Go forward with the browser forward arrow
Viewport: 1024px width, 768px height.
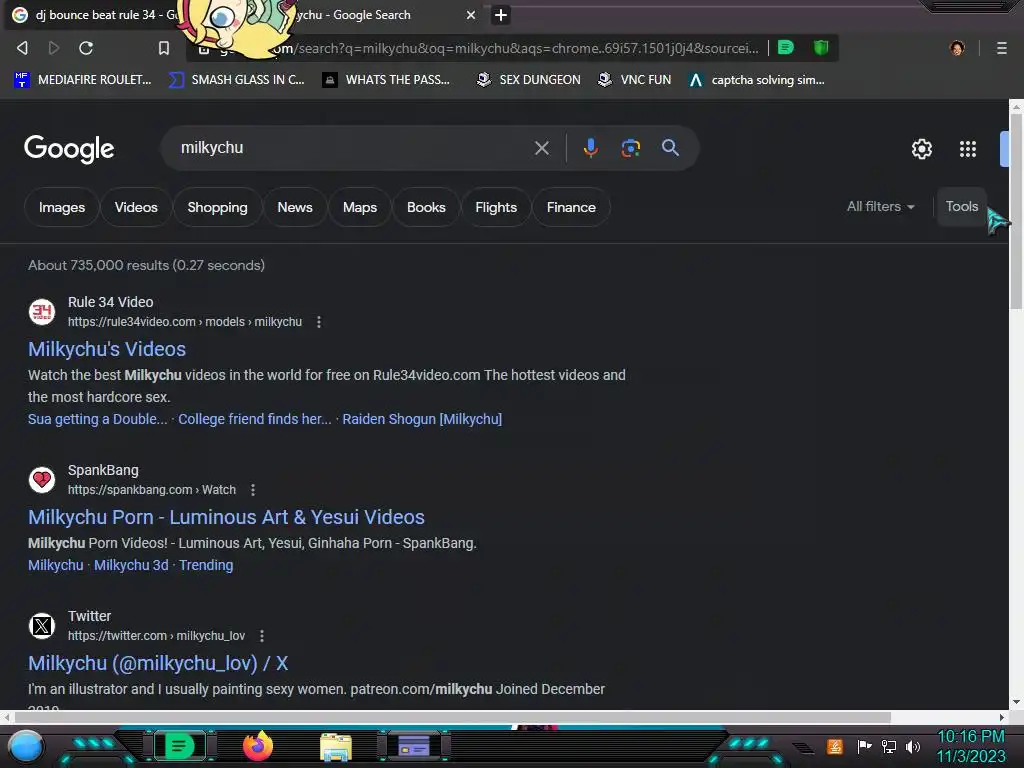(x=54, y=48)
